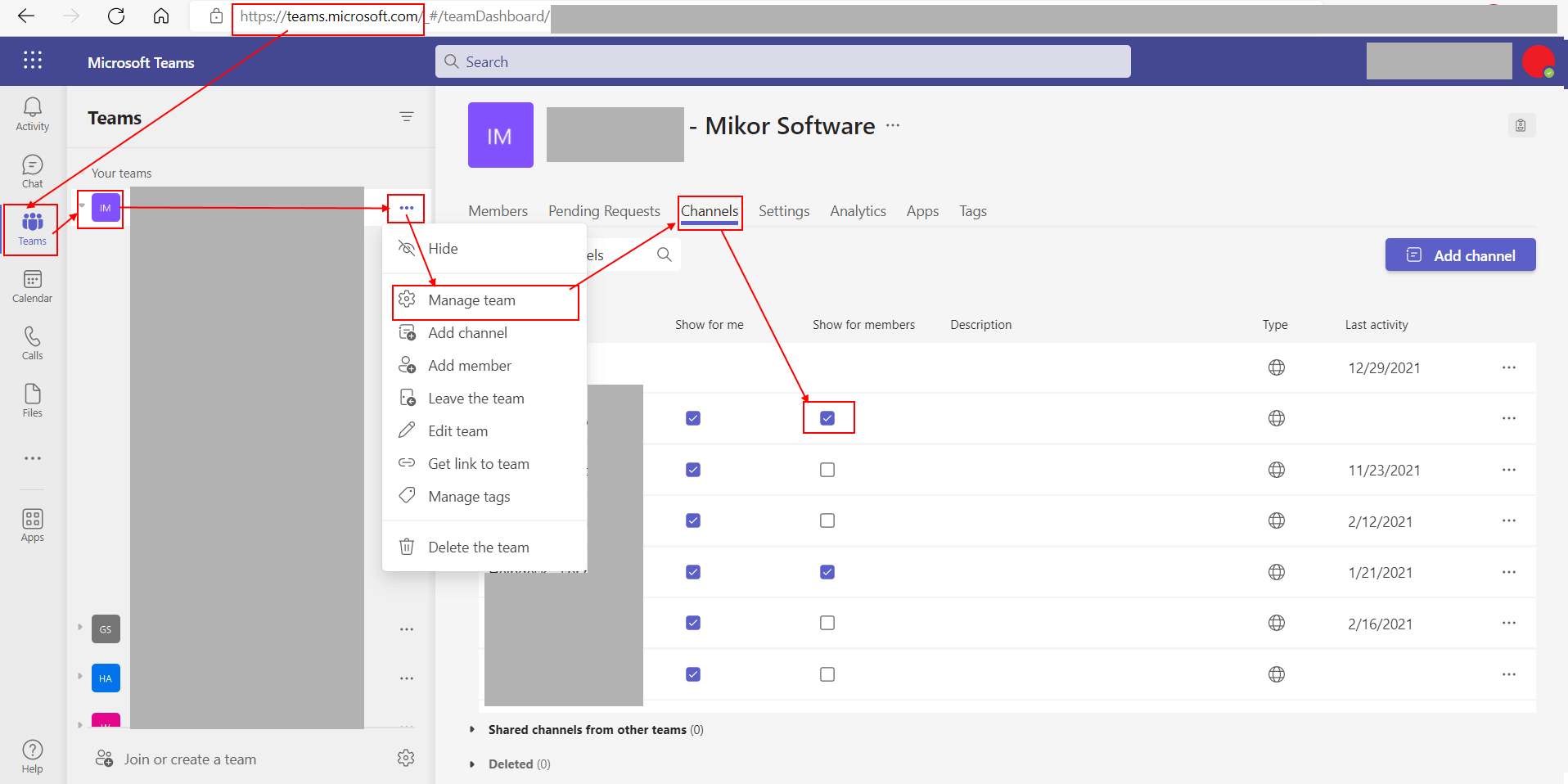The width and height of the screenshot is (1568, 784).
Task: Expand the HA team in the teams list
Action: coord(80,677)
